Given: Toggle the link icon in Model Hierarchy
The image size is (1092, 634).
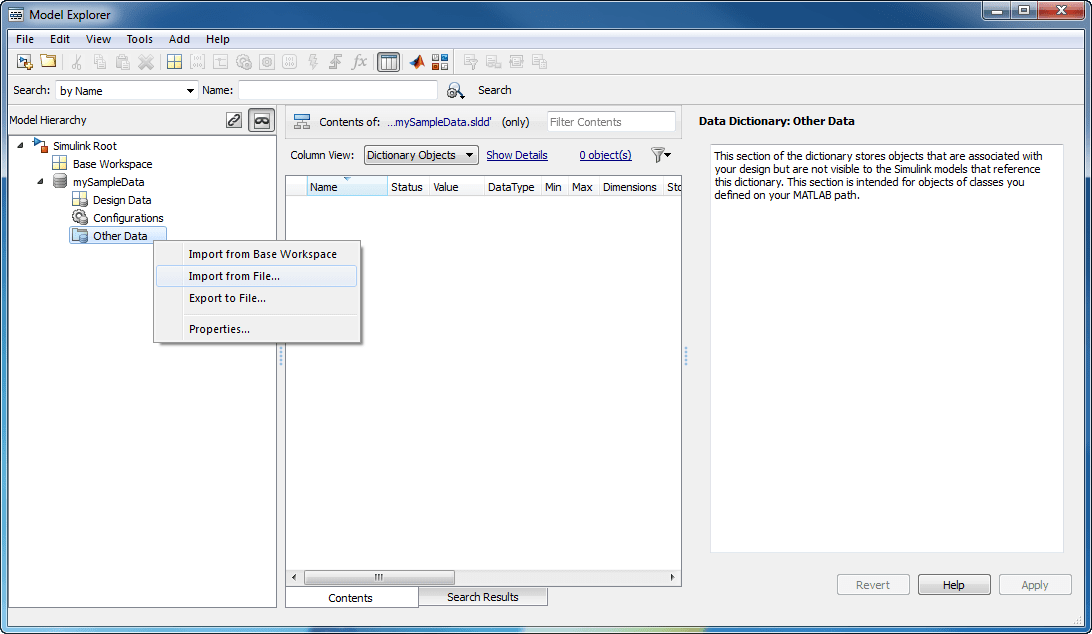Looking at the screenshot, I should point(234,121).
